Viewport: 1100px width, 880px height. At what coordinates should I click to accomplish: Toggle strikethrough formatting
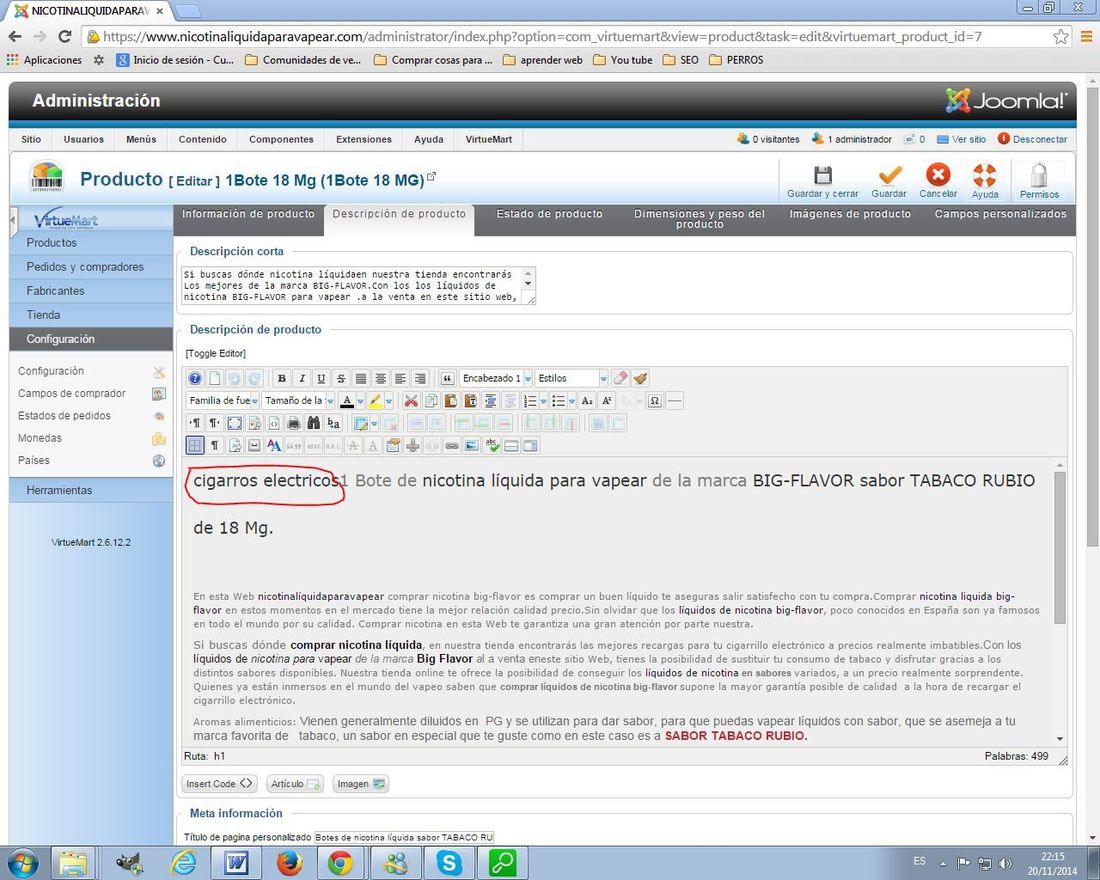click(x=341, y=378)
